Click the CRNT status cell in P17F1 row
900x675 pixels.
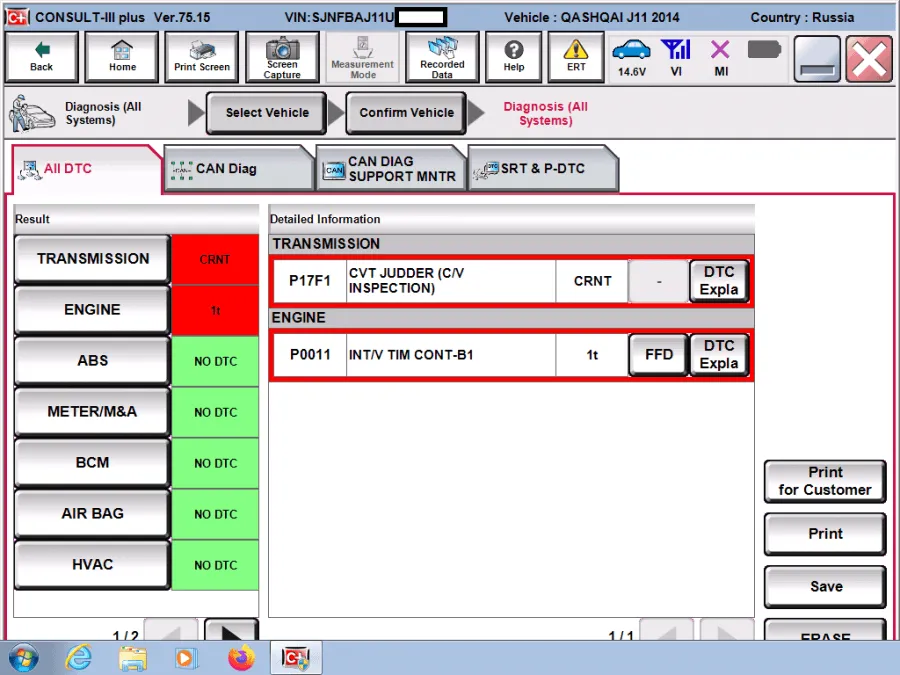(592, 281)
